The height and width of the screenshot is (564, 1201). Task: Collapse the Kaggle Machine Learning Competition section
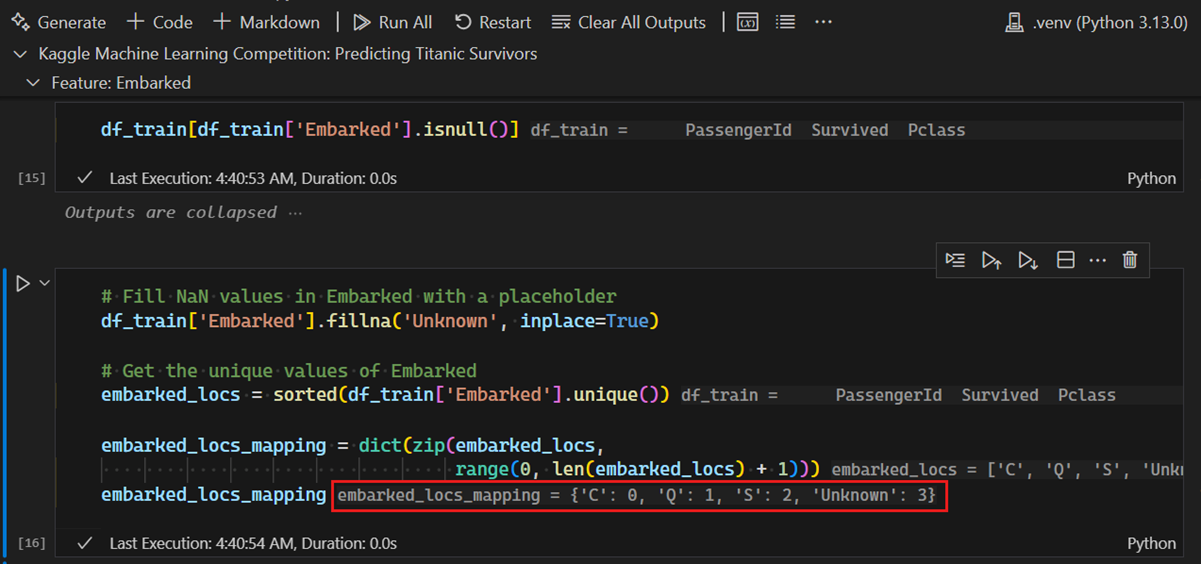[x=20, y=54]
